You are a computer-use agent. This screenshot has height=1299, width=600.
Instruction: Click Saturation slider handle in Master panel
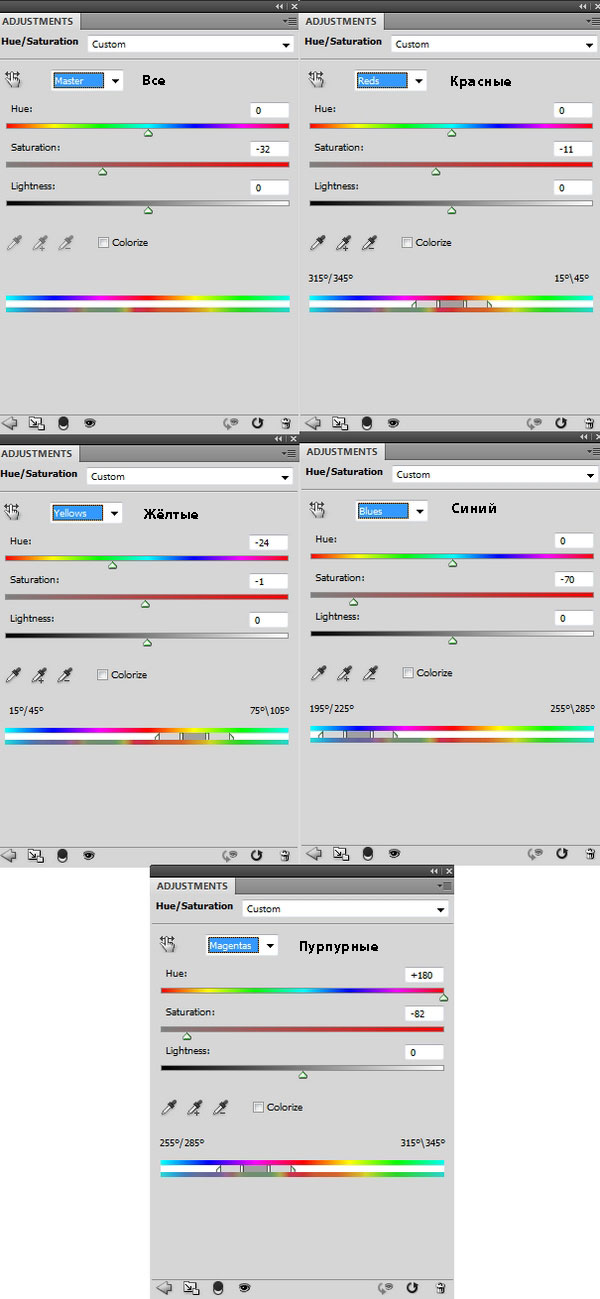102,171
